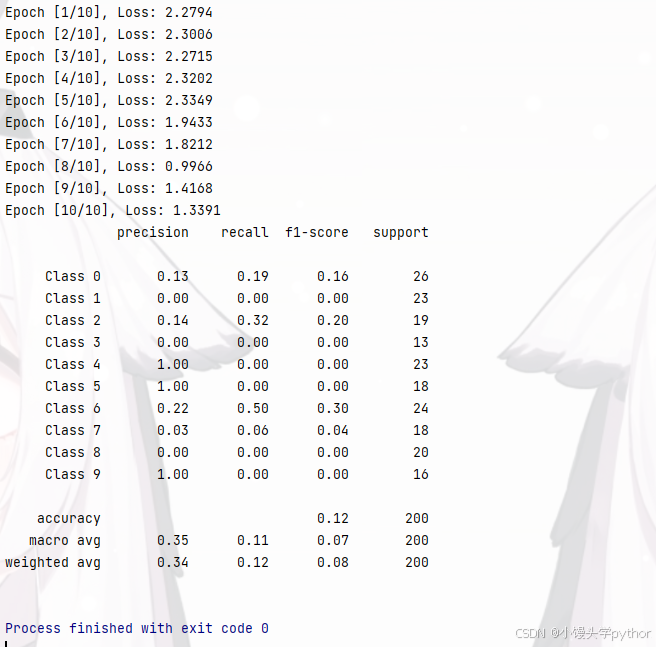Click Class 7 precision value 0.03
656x647 pixels.
(x=173, y=430)
